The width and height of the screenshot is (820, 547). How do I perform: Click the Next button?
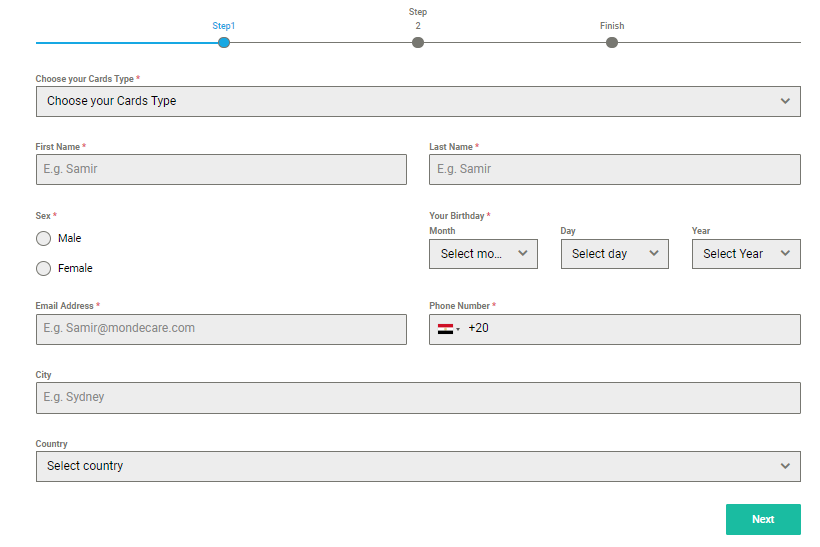click(763, 519)
